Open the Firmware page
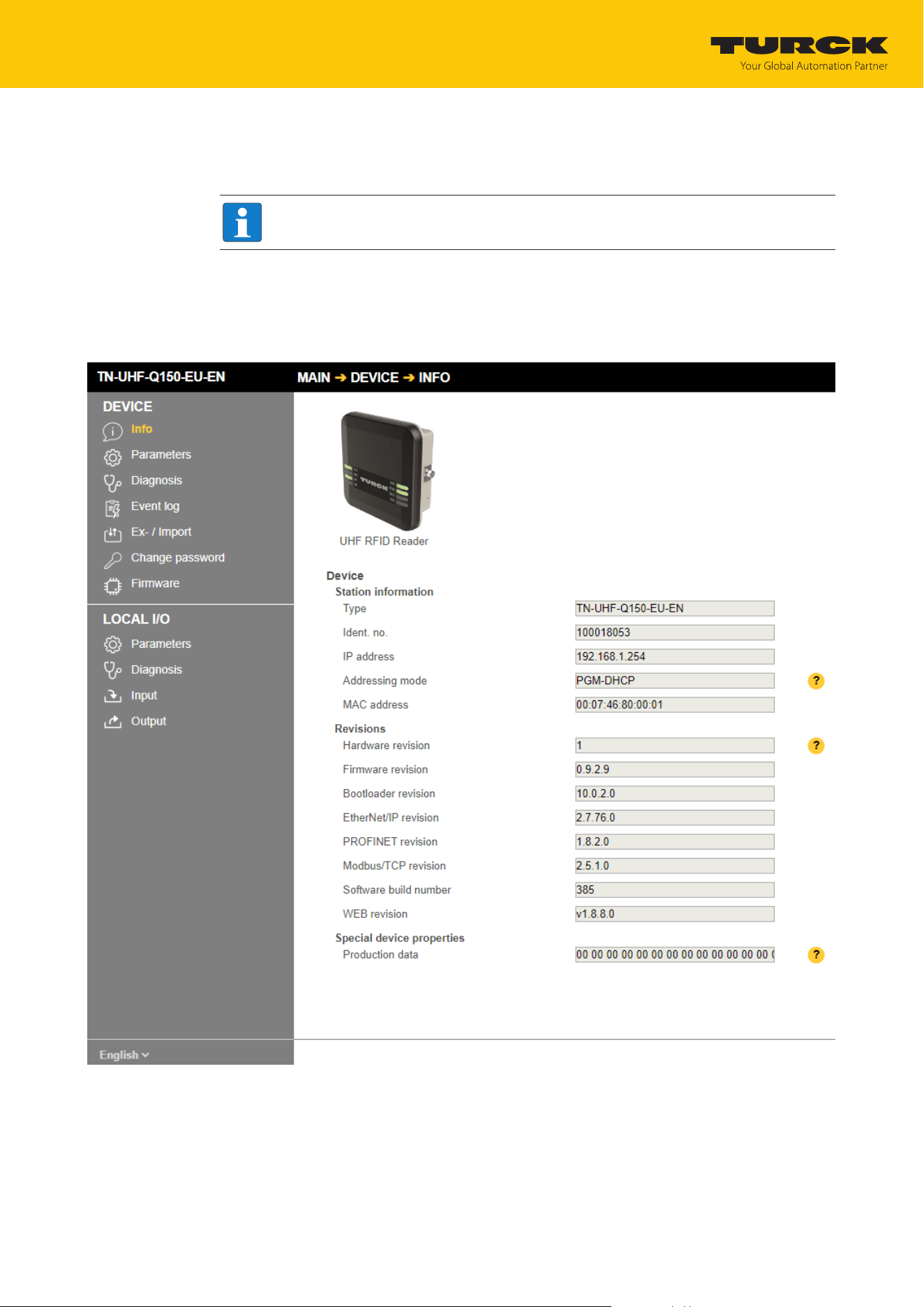The image size is (924, 1307). (x=155, y=584)
